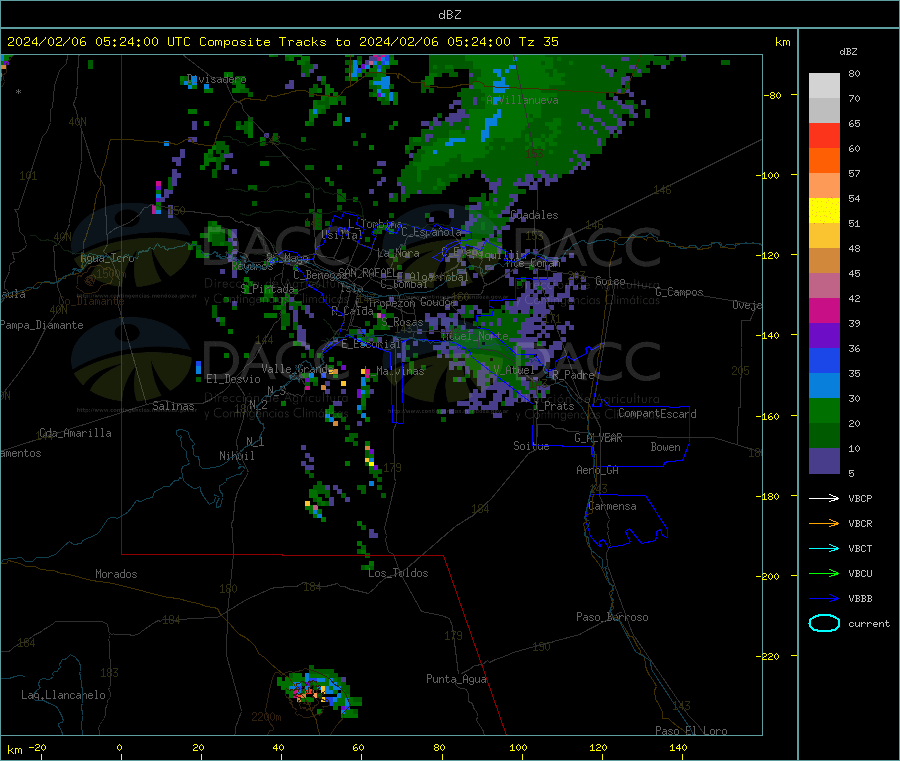Click the 'G_ALVEAR' place label

click(x=598, y=438)
